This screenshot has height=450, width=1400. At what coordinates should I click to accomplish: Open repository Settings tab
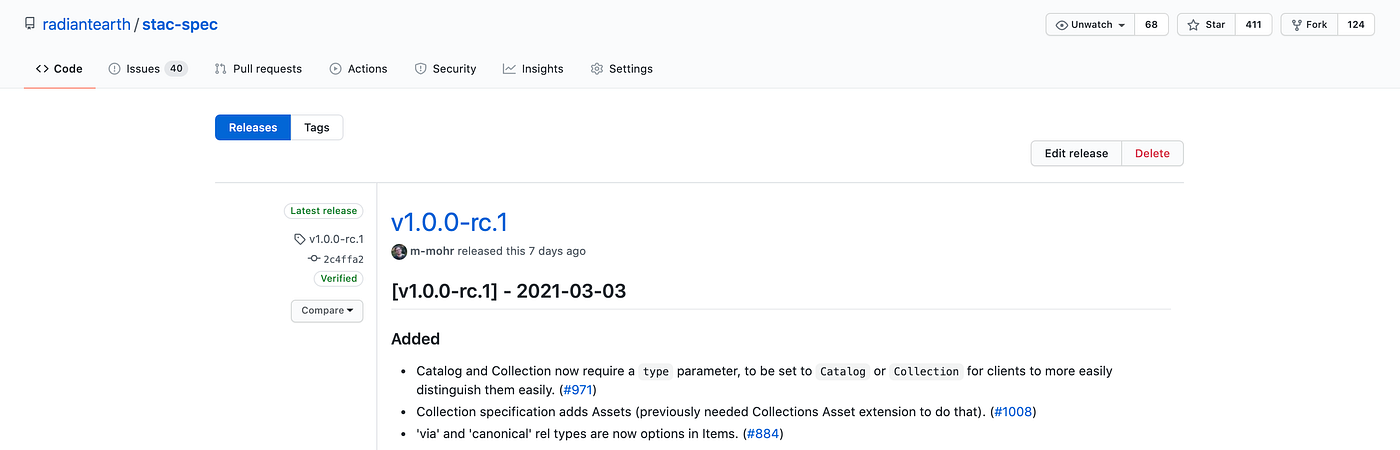pos(621,69)
